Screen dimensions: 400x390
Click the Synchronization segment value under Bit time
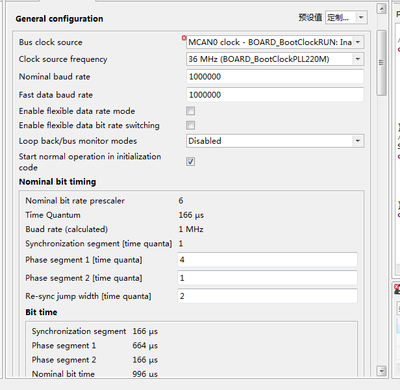coord(145,331)
